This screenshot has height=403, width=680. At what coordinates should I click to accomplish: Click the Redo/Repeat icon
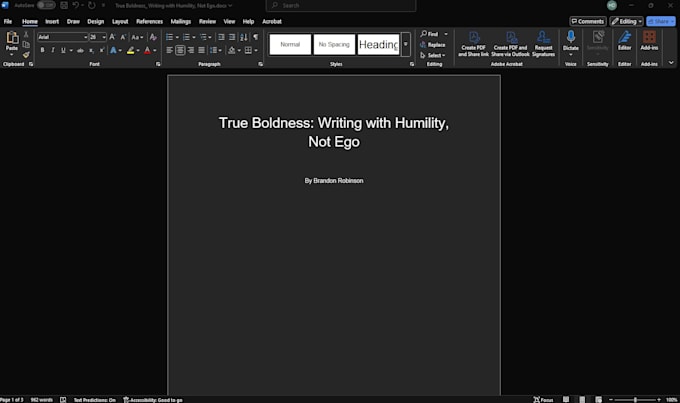tap(92, 5)
